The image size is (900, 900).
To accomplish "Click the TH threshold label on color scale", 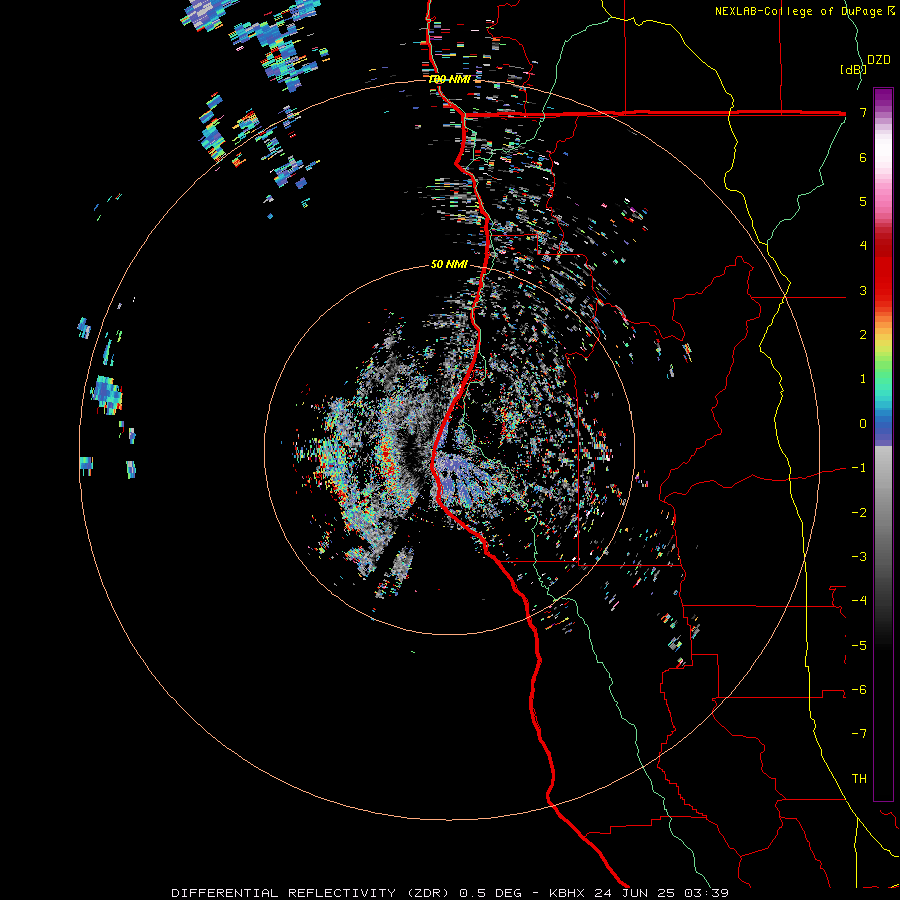I will [x=859, y=778].
